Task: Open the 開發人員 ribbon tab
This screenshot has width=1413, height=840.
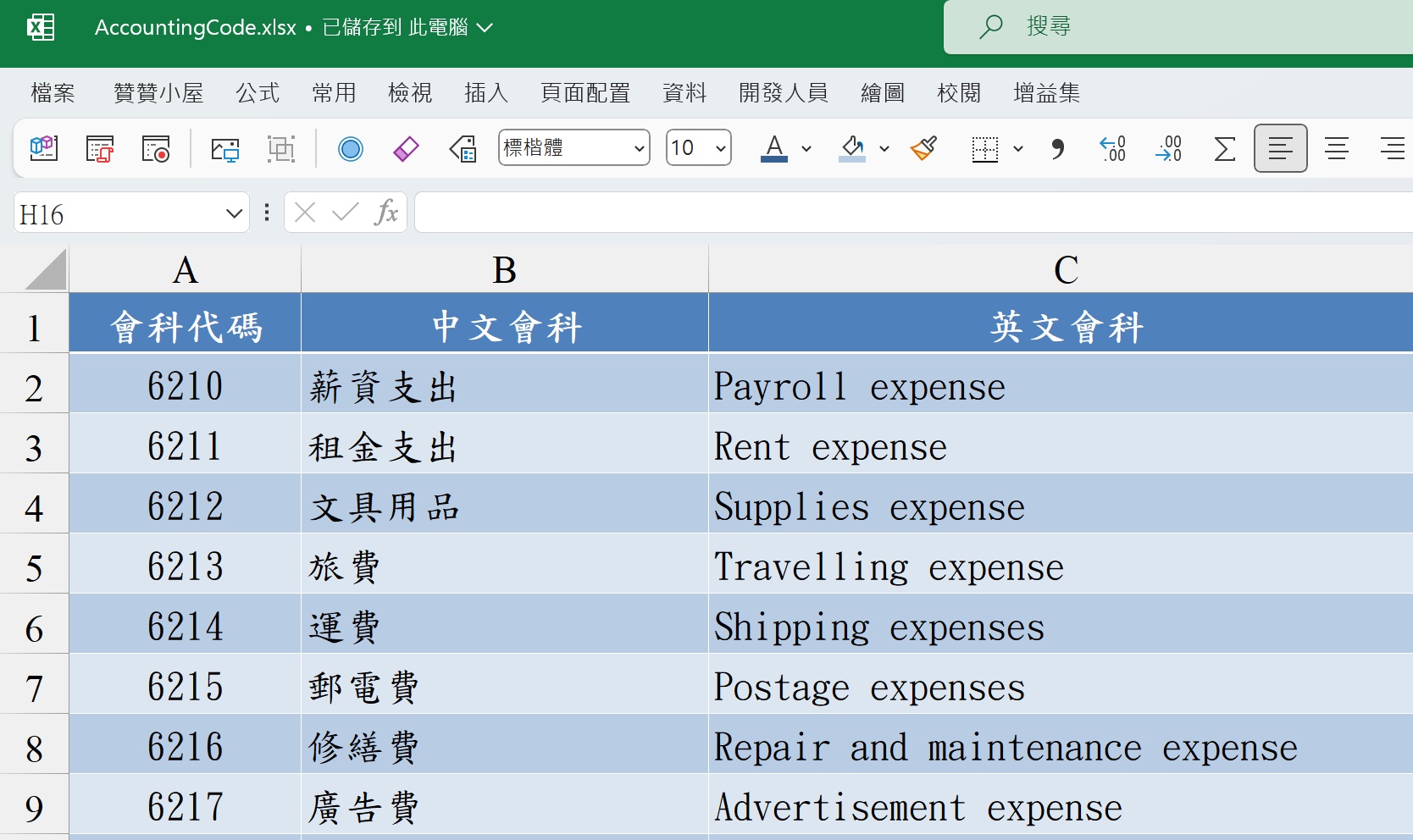Action: click(783, 93)
